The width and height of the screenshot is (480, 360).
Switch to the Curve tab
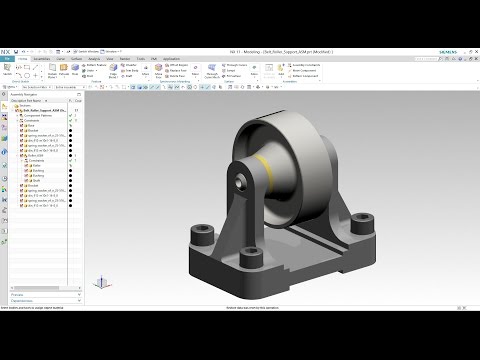61,59
